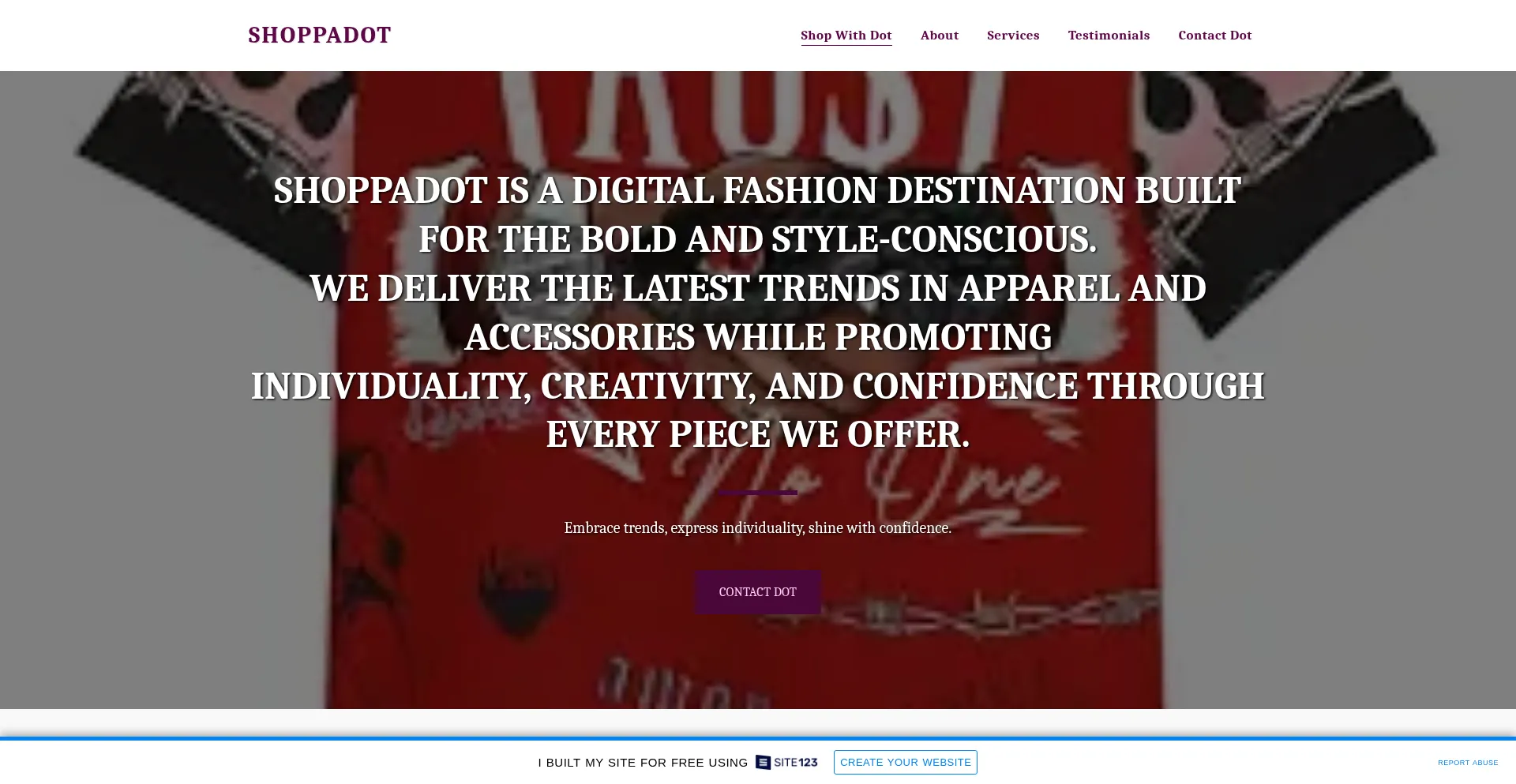Click the 'ACCESSORIES WHILE PROMOTING' headline line

757,337
